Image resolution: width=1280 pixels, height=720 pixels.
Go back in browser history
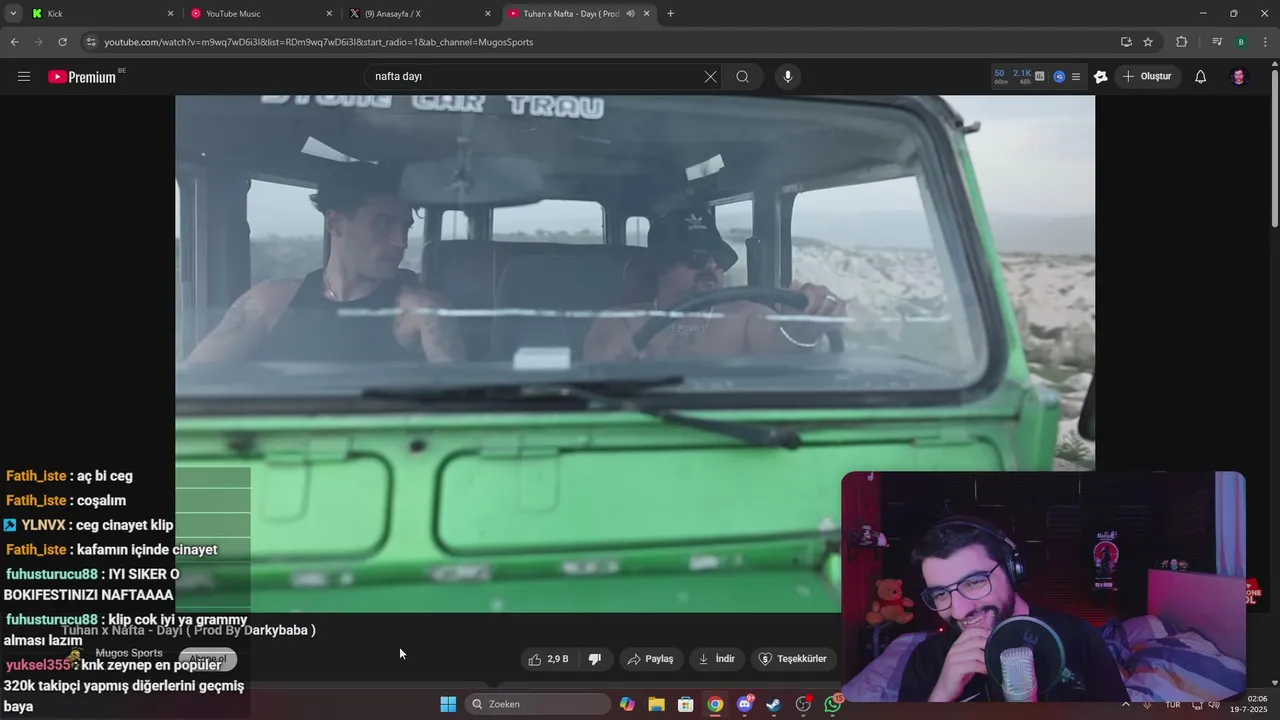pyautogui.click(x=14, y=42)
